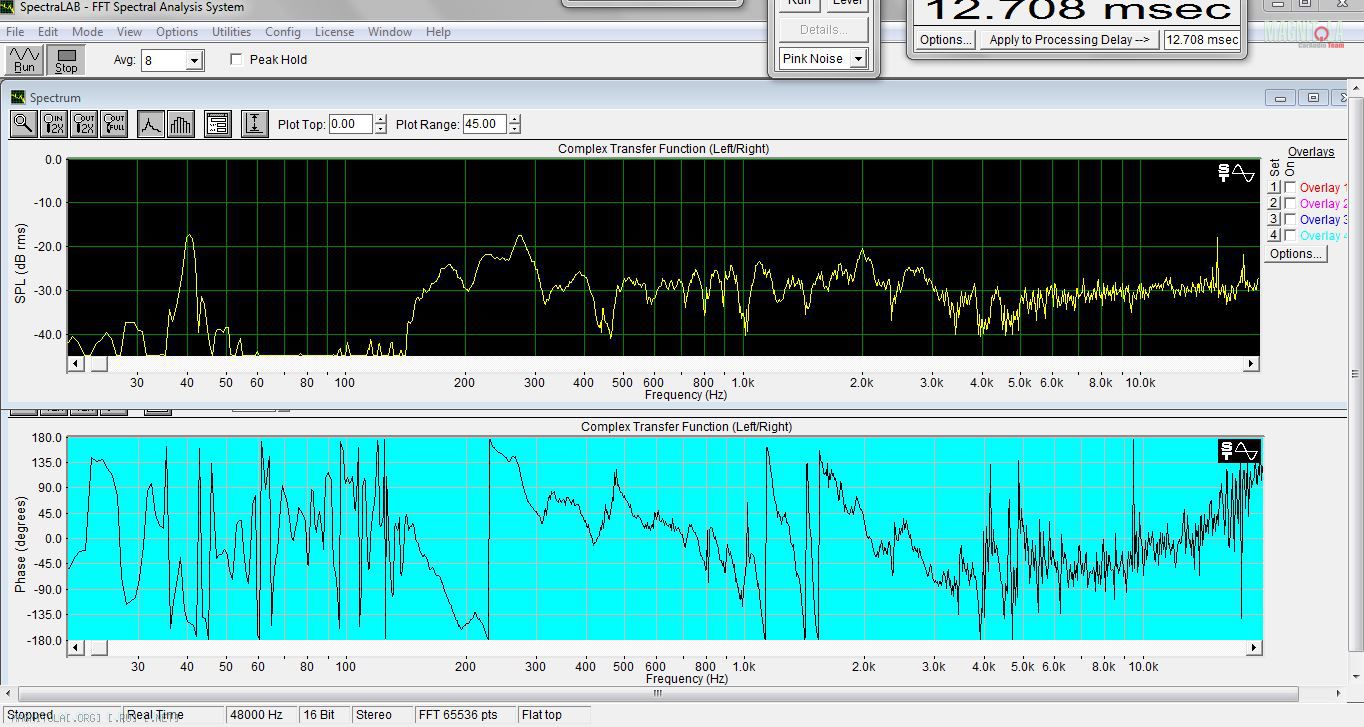The height and width of the screenshot is (727, 1364).
Task: Click Set overlay 4 button
Action: tap(1274, 235)
